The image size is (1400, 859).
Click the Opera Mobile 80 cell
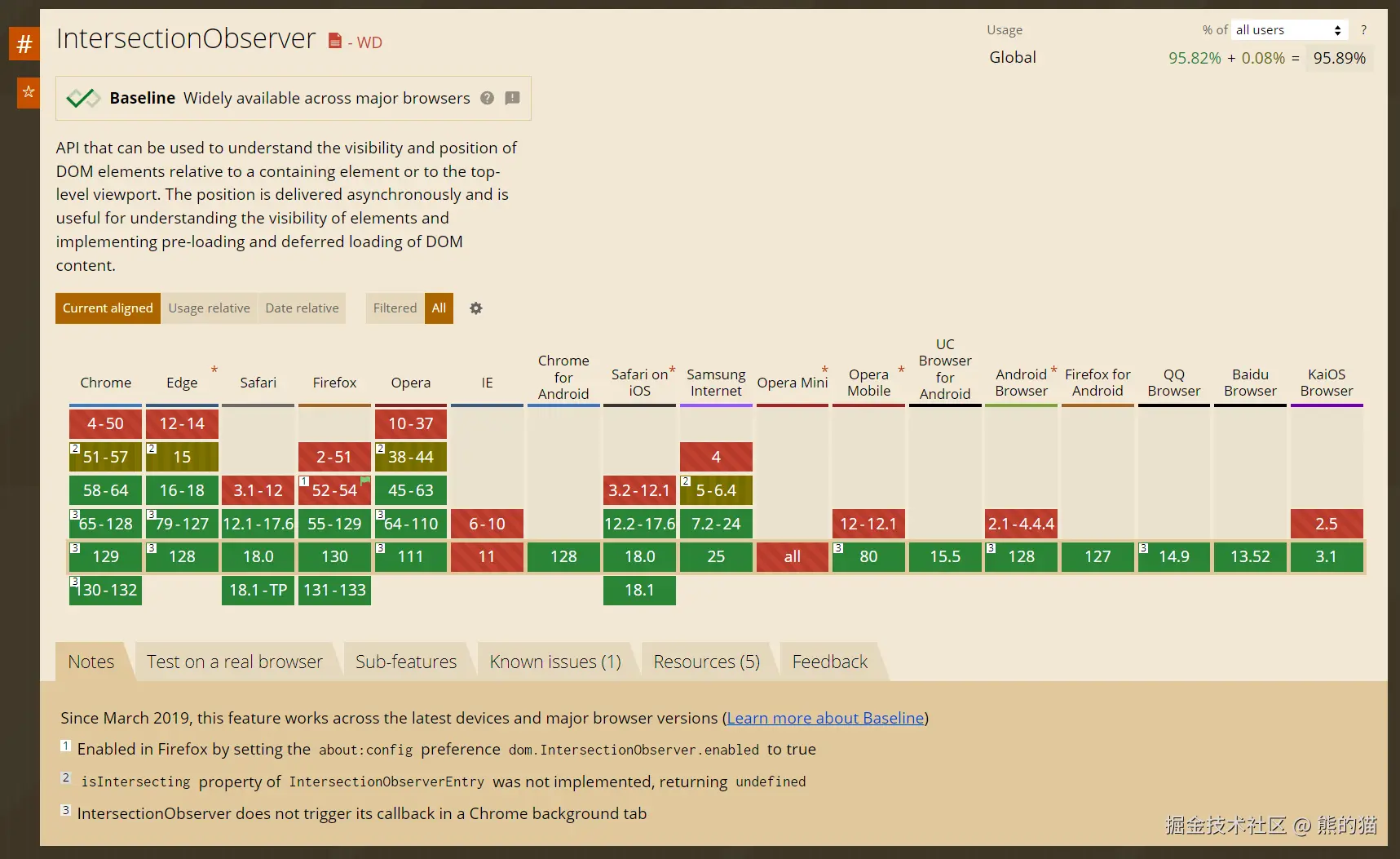(868, 556)
